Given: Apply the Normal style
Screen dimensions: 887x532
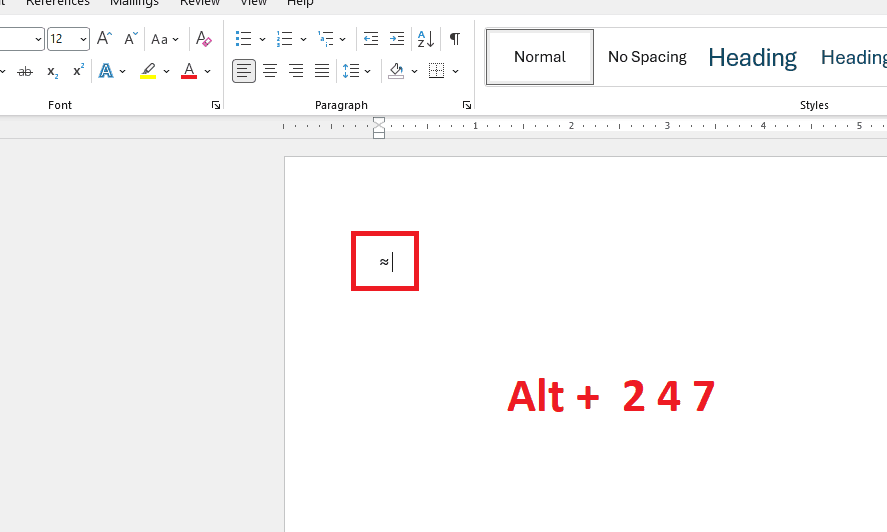Looking at the screenshot, I should click(x=540, y=57).
